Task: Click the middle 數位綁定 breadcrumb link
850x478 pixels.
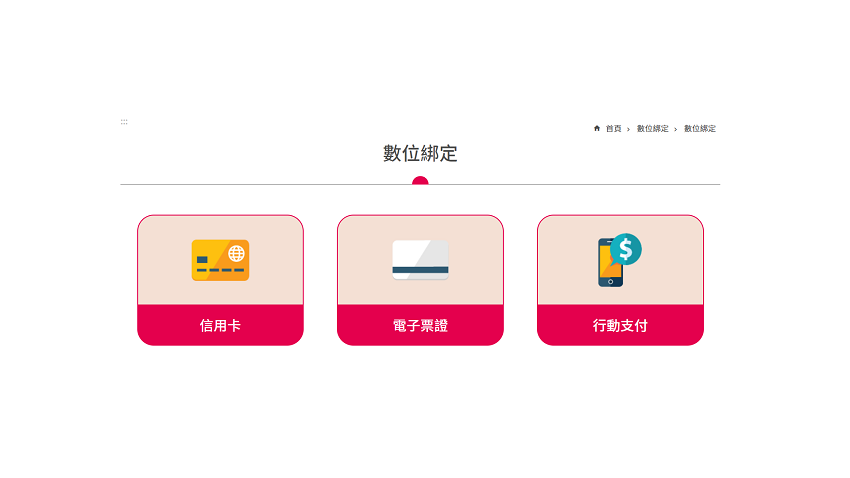Action: (x=652, y=128)
